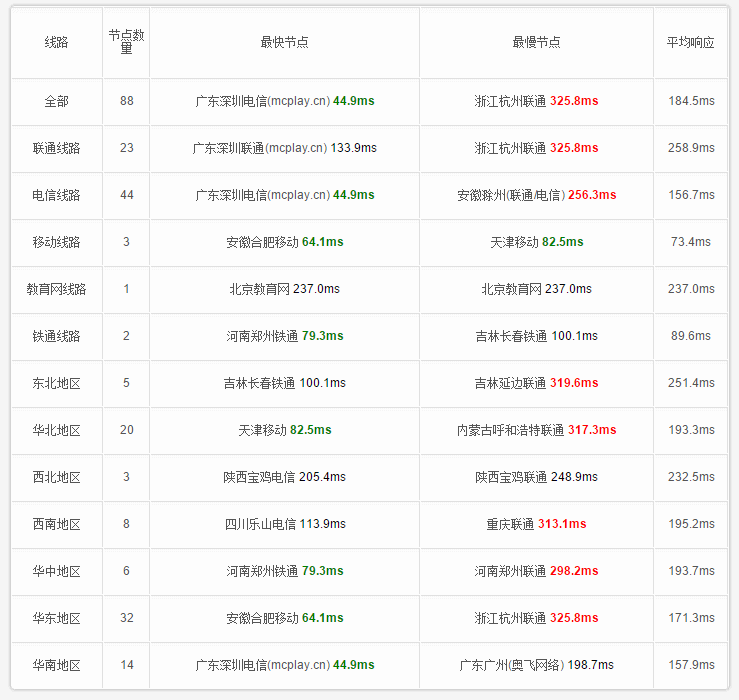Click 东北地区 region label
Screen dimensions: 739x700
pyautogui.click(x=57, y=383)
